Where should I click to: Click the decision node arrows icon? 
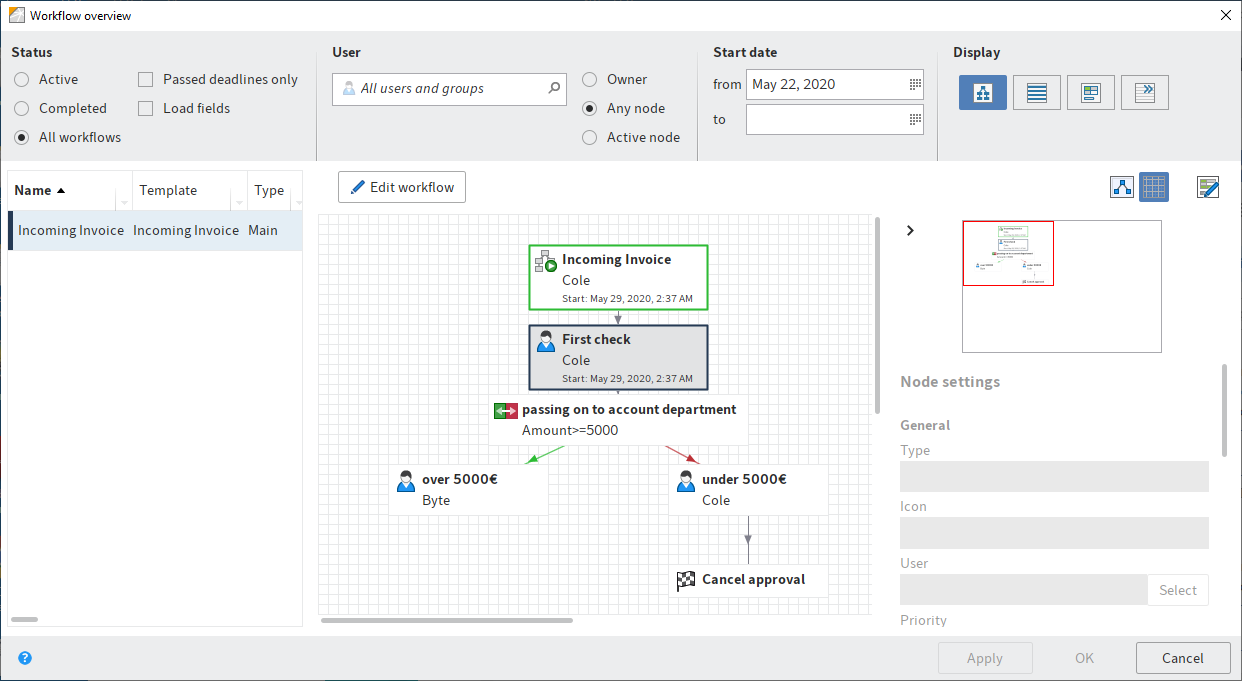pyautogui.click(x=505, y=411)
